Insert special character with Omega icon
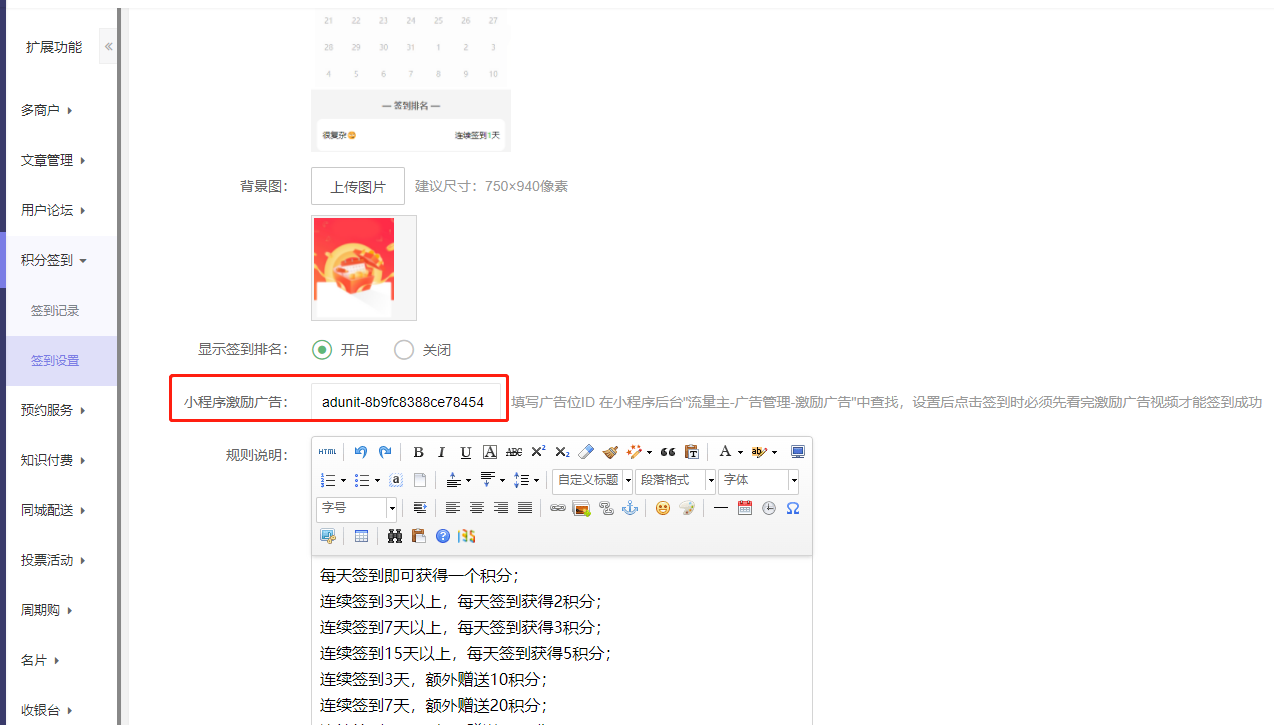Viewport: 1274px width, 725px height. pyautogui.click(x=792, y=508)
